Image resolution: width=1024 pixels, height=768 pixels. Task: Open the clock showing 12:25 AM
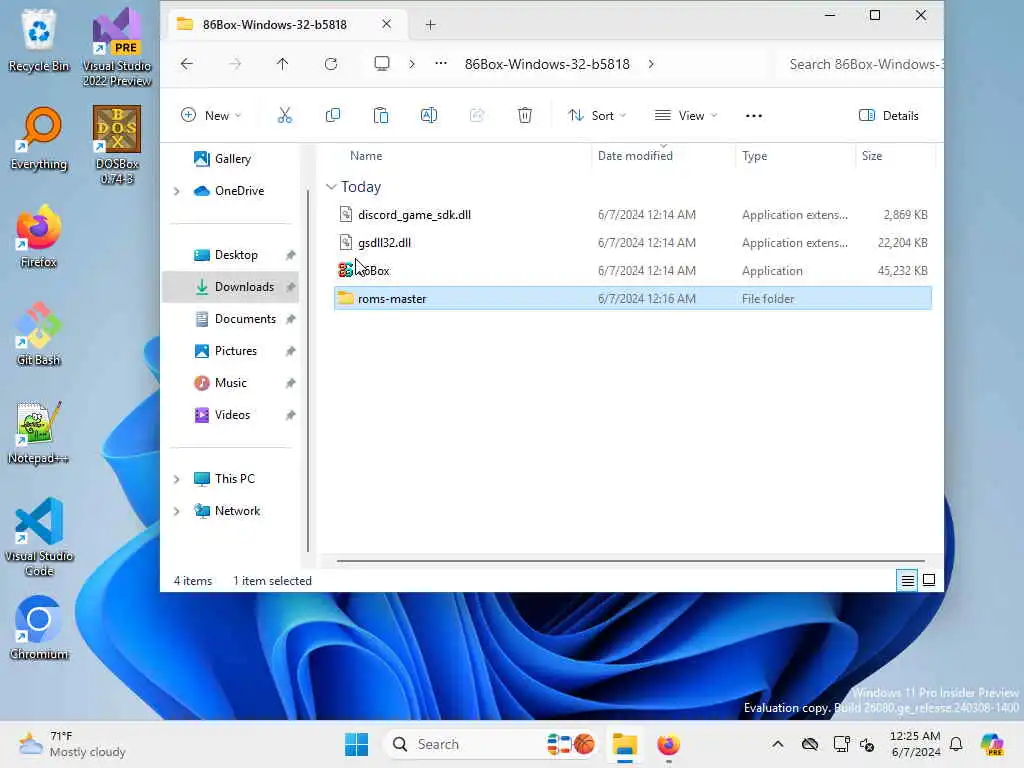click(915, 744)
